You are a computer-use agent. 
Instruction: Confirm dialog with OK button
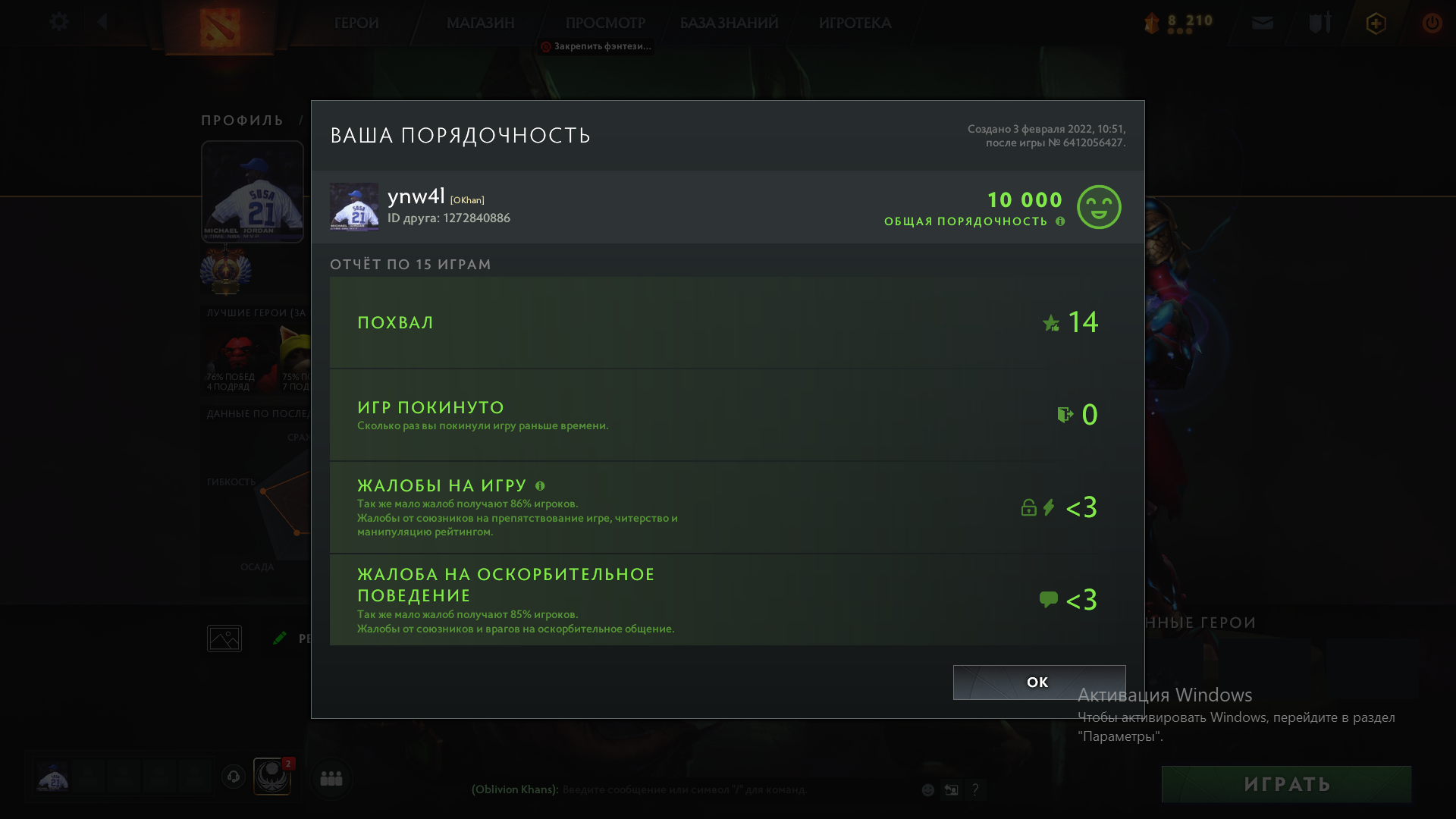[x=1039, y=682]
